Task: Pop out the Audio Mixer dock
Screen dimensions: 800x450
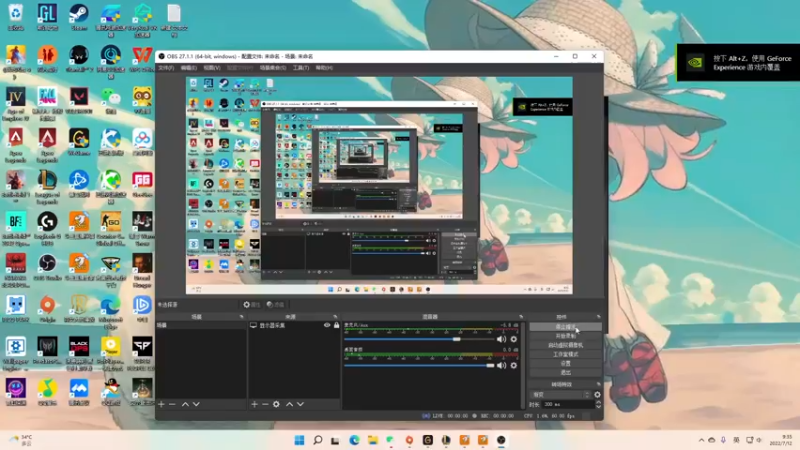Action: (521, 317)
